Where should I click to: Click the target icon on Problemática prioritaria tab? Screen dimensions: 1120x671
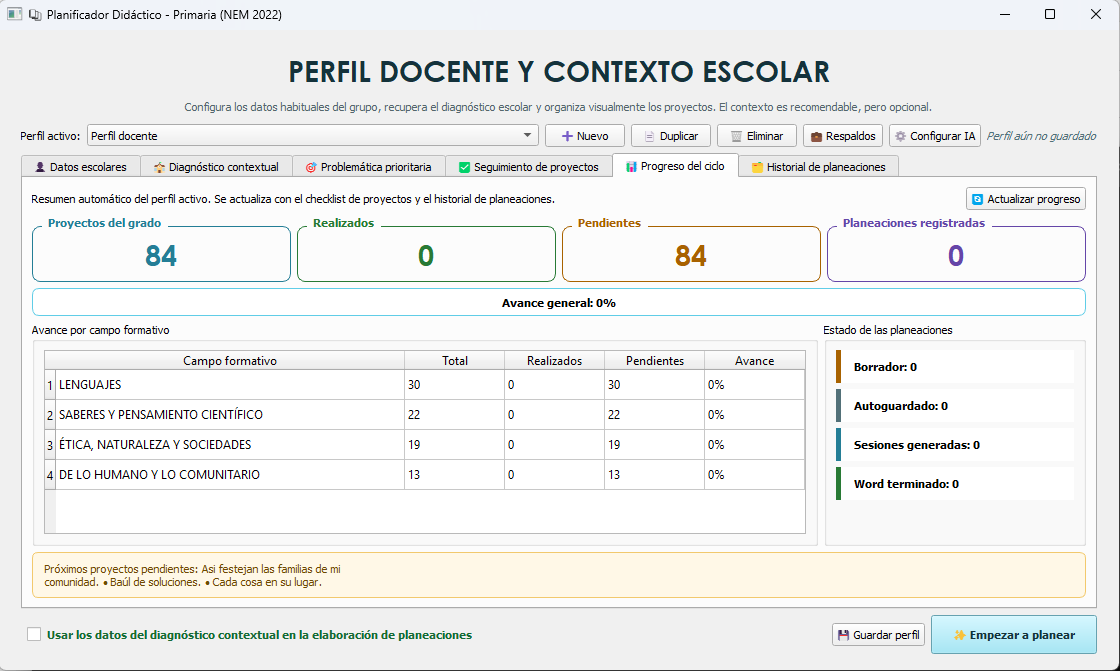[311, 167]
